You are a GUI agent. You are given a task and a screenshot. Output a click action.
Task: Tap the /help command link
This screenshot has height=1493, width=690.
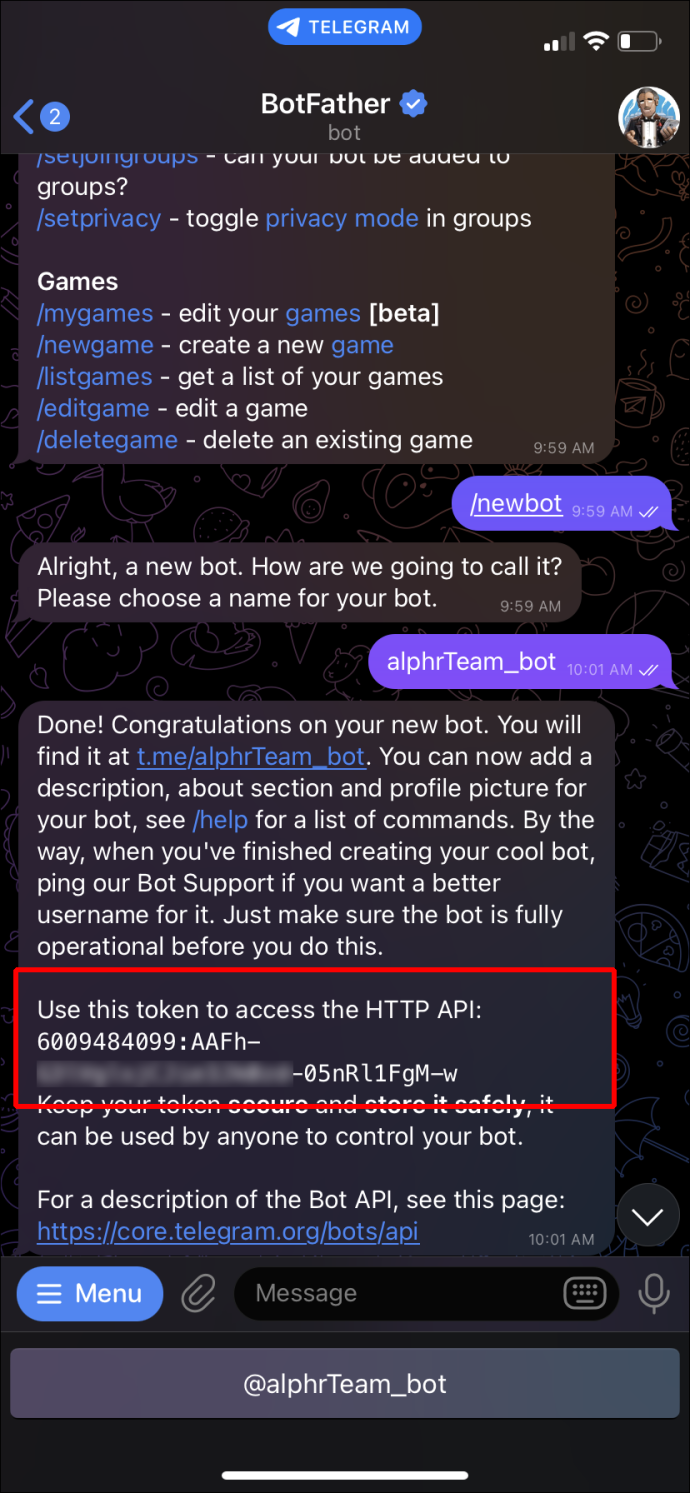pyautogui.click(x=220, y=820)
